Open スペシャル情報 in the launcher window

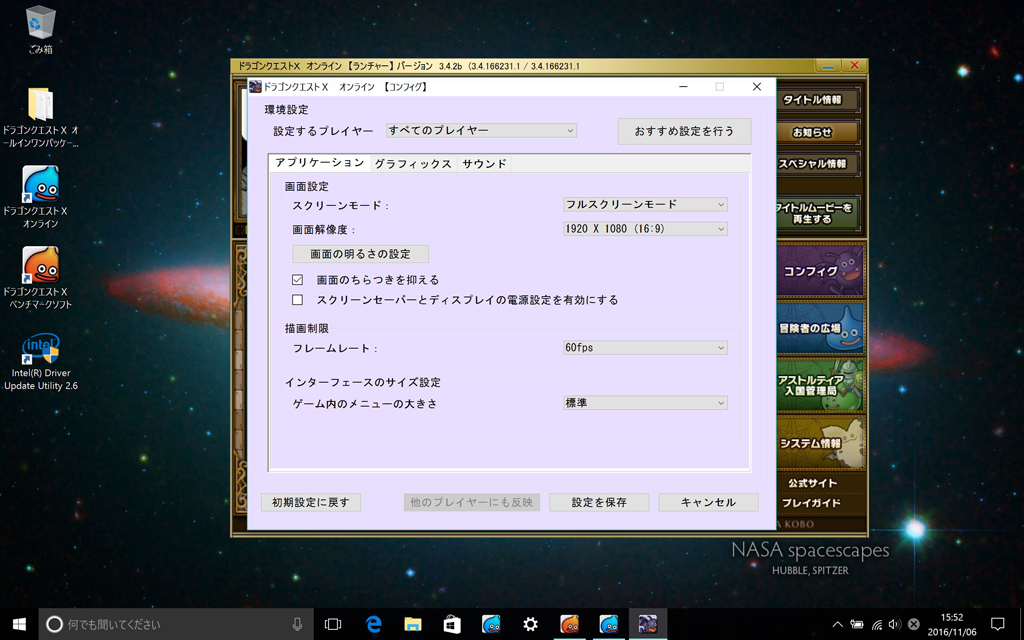point(816,164)
